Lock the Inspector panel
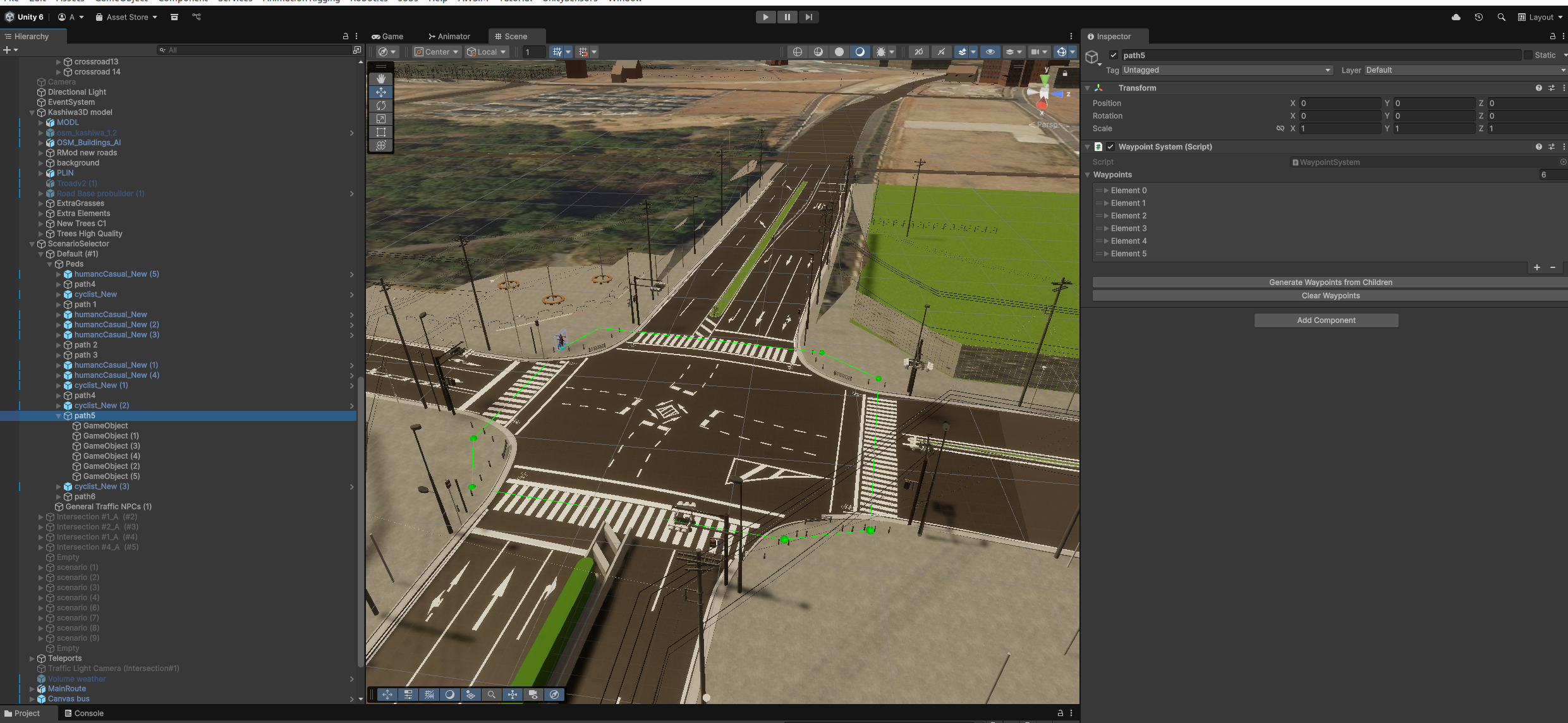Viewport: 1568px width, 723px height. (1552, 36)
